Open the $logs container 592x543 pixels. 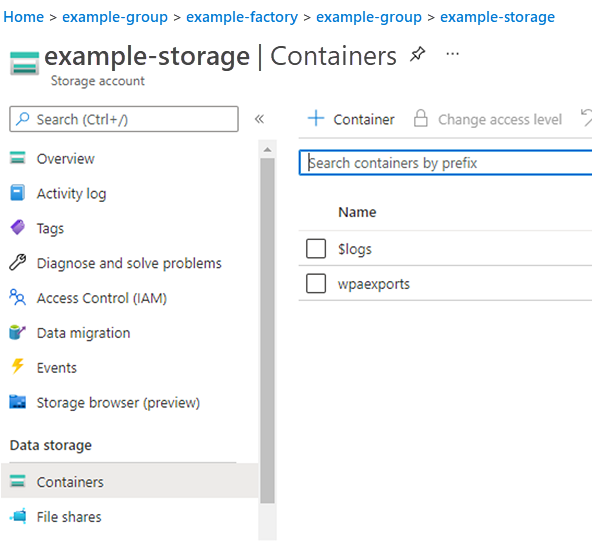(x=355, y=249)
